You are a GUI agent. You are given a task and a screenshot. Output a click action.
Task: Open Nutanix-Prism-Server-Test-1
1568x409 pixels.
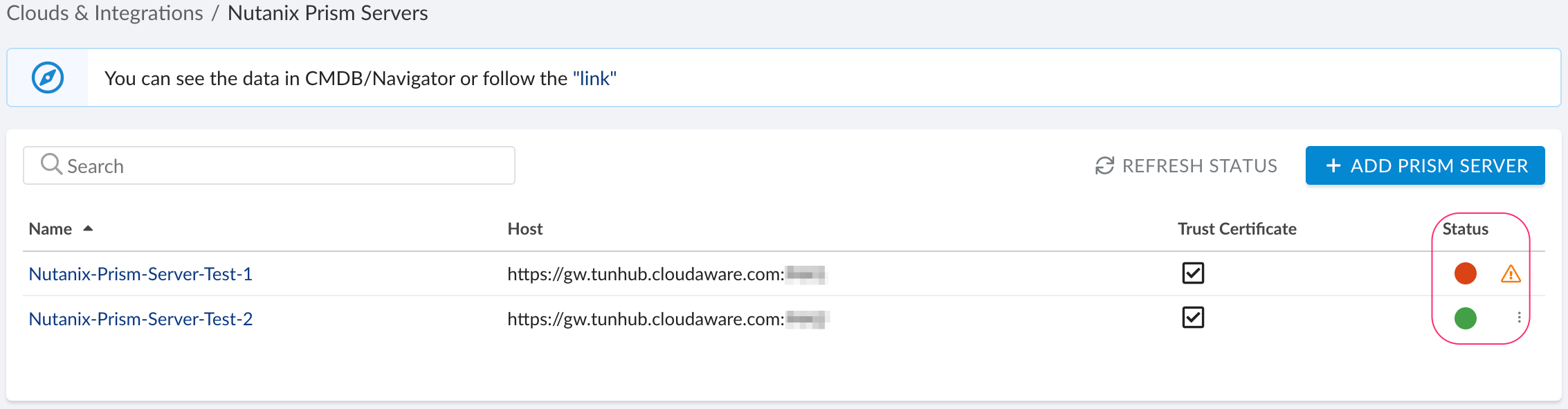click(140, 274)
